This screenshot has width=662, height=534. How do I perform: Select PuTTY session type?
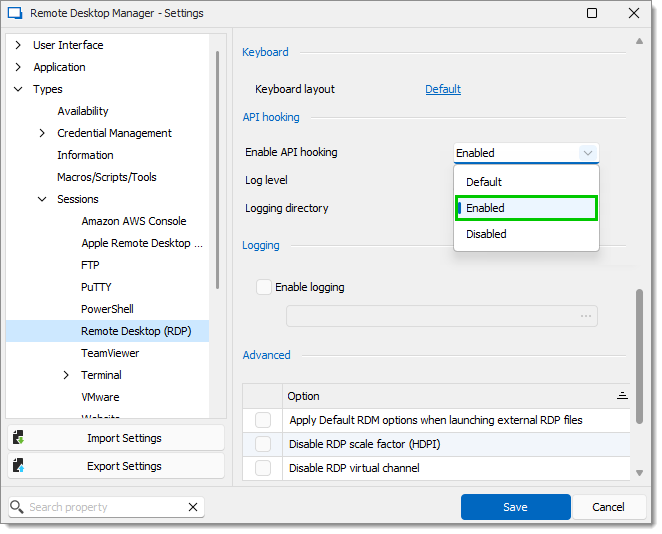pyautogui.click(x=96, y=287)
